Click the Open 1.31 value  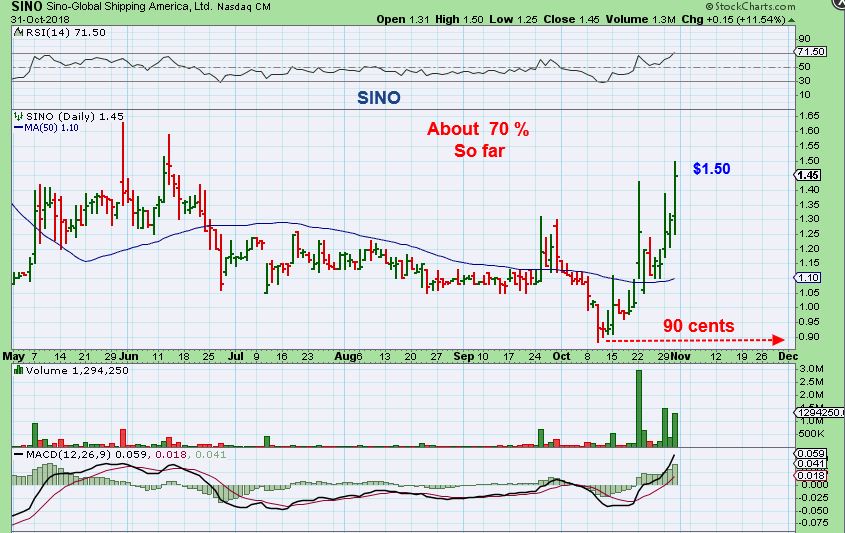[403, 19]
